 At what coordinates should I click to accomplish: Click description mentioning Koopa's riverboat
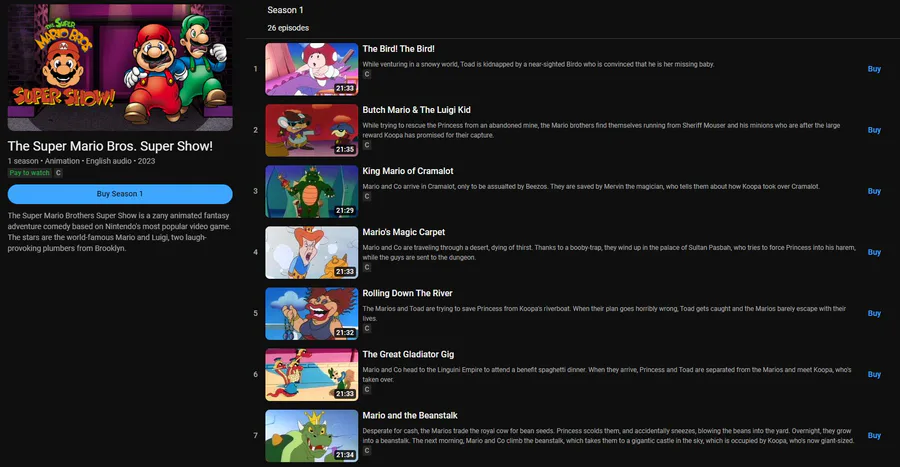click(604, 313)
